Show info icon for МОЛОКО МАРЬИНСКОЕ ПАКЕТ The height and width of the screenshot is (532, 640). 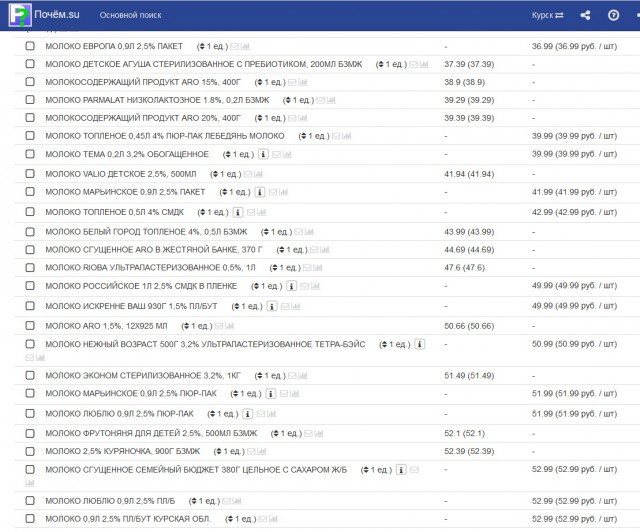260,192
